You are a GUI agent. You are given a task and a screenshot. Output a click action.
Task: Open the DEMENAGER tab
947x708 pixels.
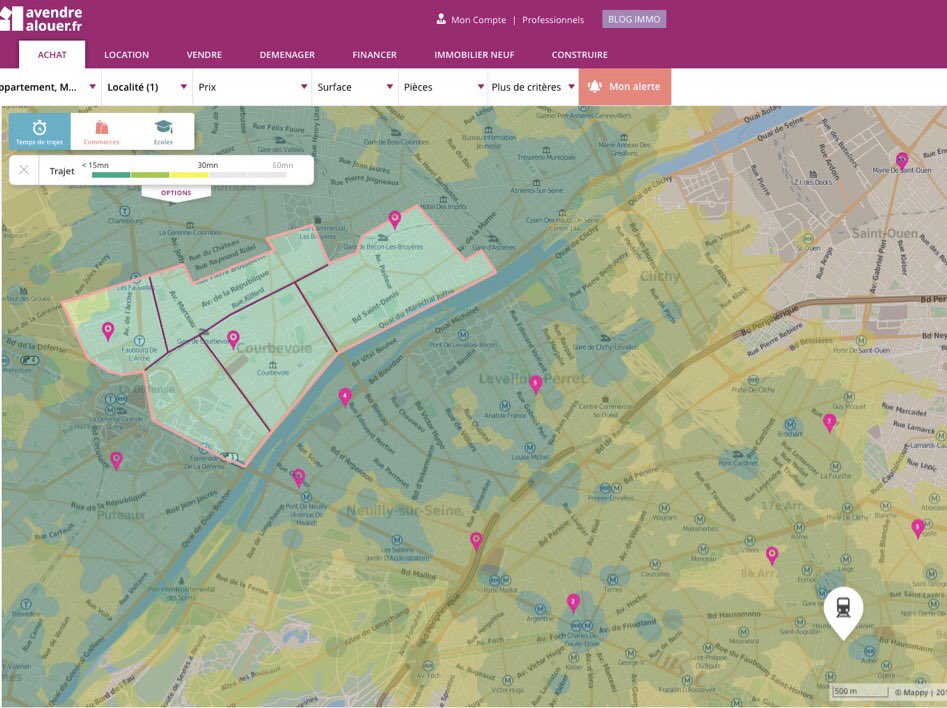[287, 54]
